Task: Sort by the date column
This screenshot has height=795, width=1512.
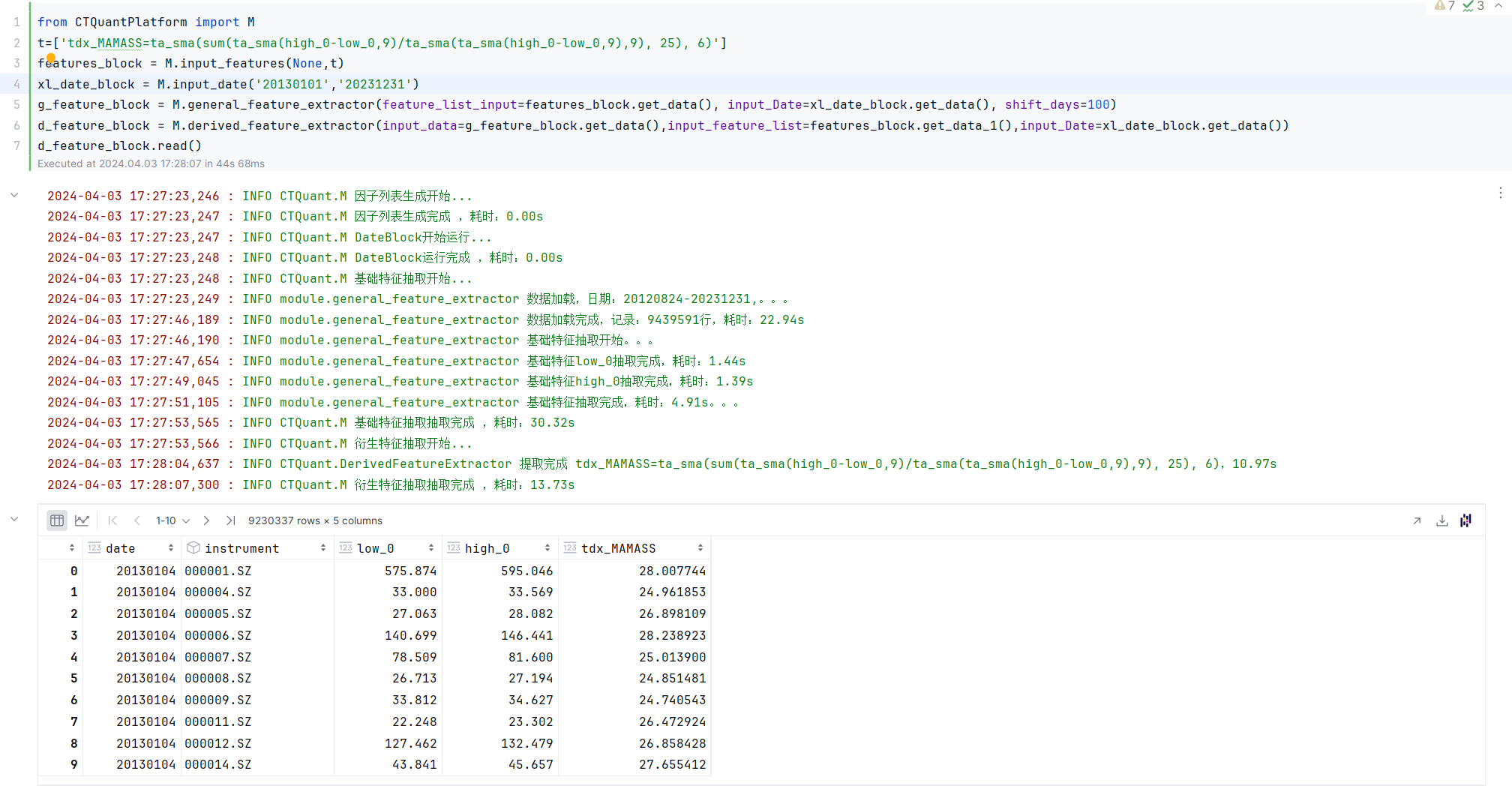Action: 171,548
